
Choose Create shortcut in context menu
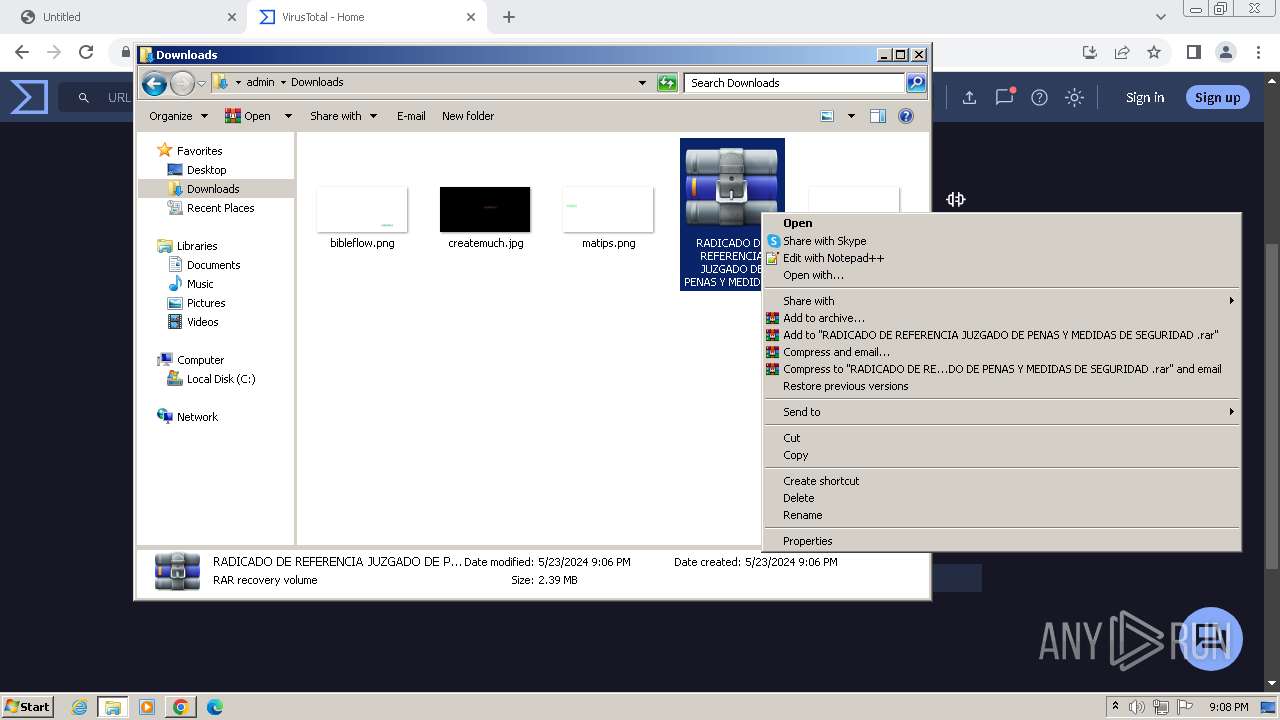(x=1002, y=481)
